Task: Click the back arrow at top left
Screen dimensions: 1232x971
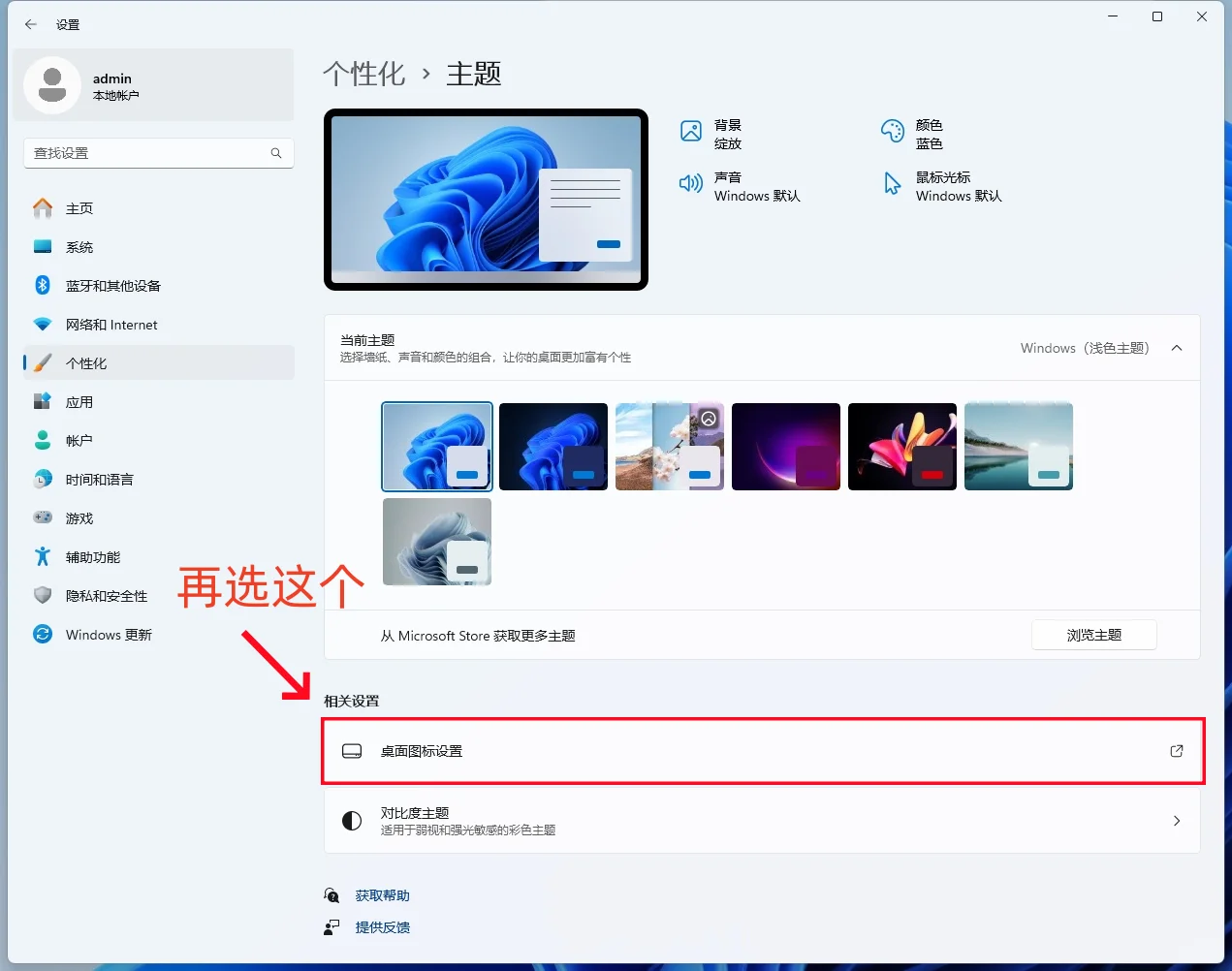Action: tap(30, 24)
